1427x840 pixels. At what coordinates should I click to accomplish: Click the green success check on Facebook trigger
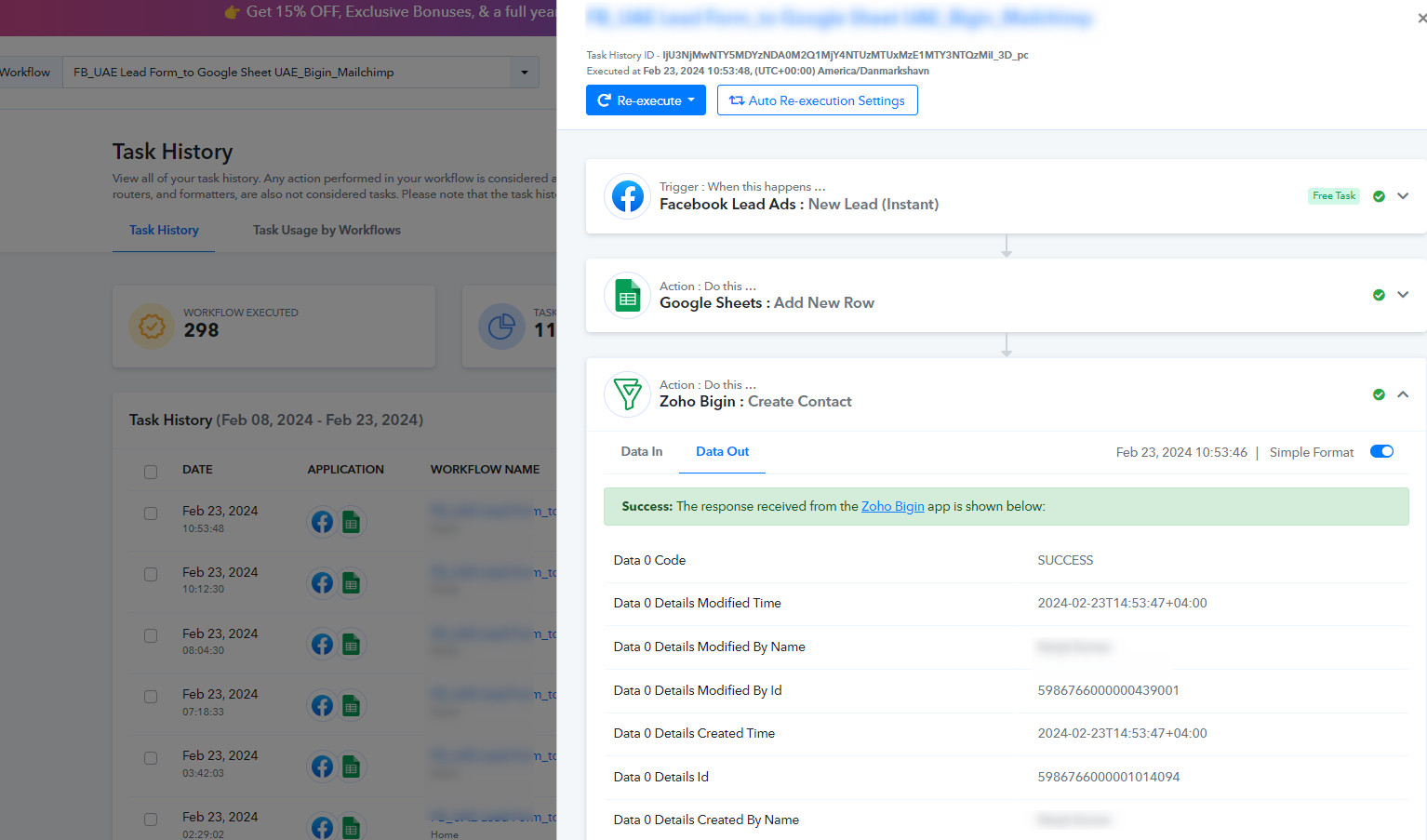(1379, 196)
